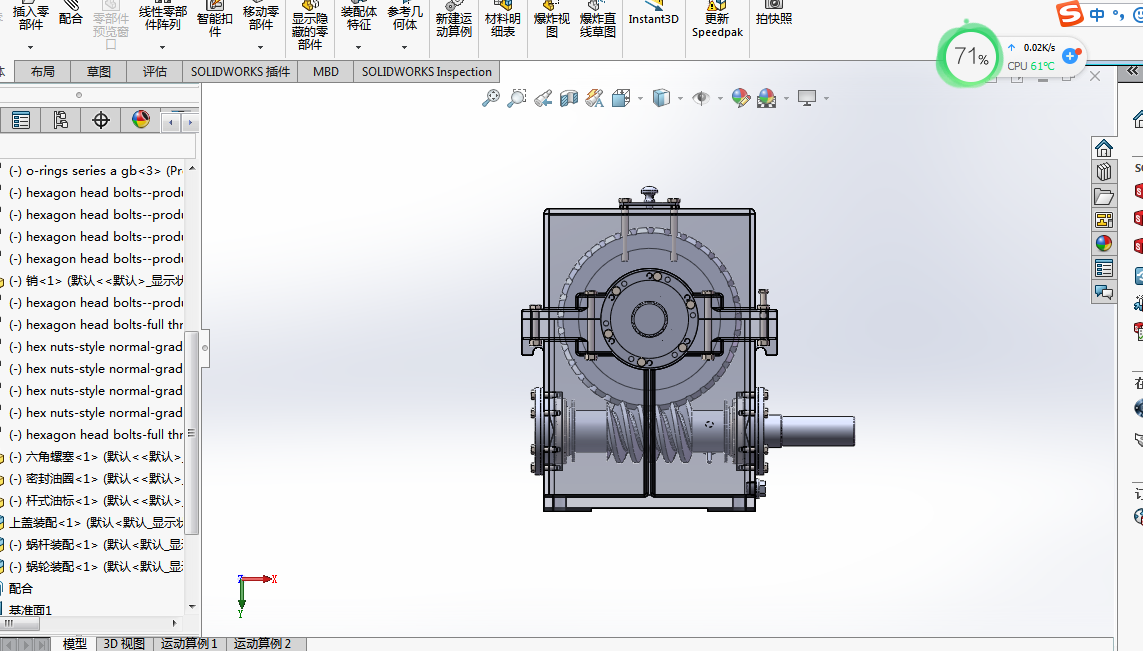Switch to the 评估 ribbon tab
Viewport: 1143px width, 651px height.
155,72
